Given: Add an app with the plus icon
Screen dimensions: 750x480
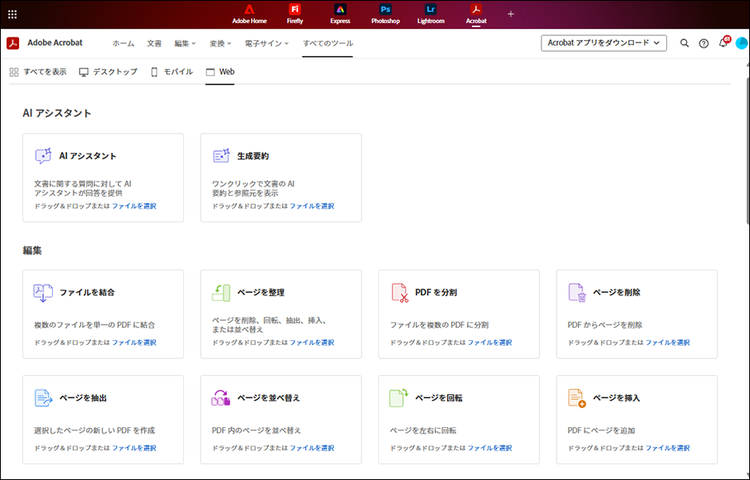Looking at the screenshot, I should point(511,14).
